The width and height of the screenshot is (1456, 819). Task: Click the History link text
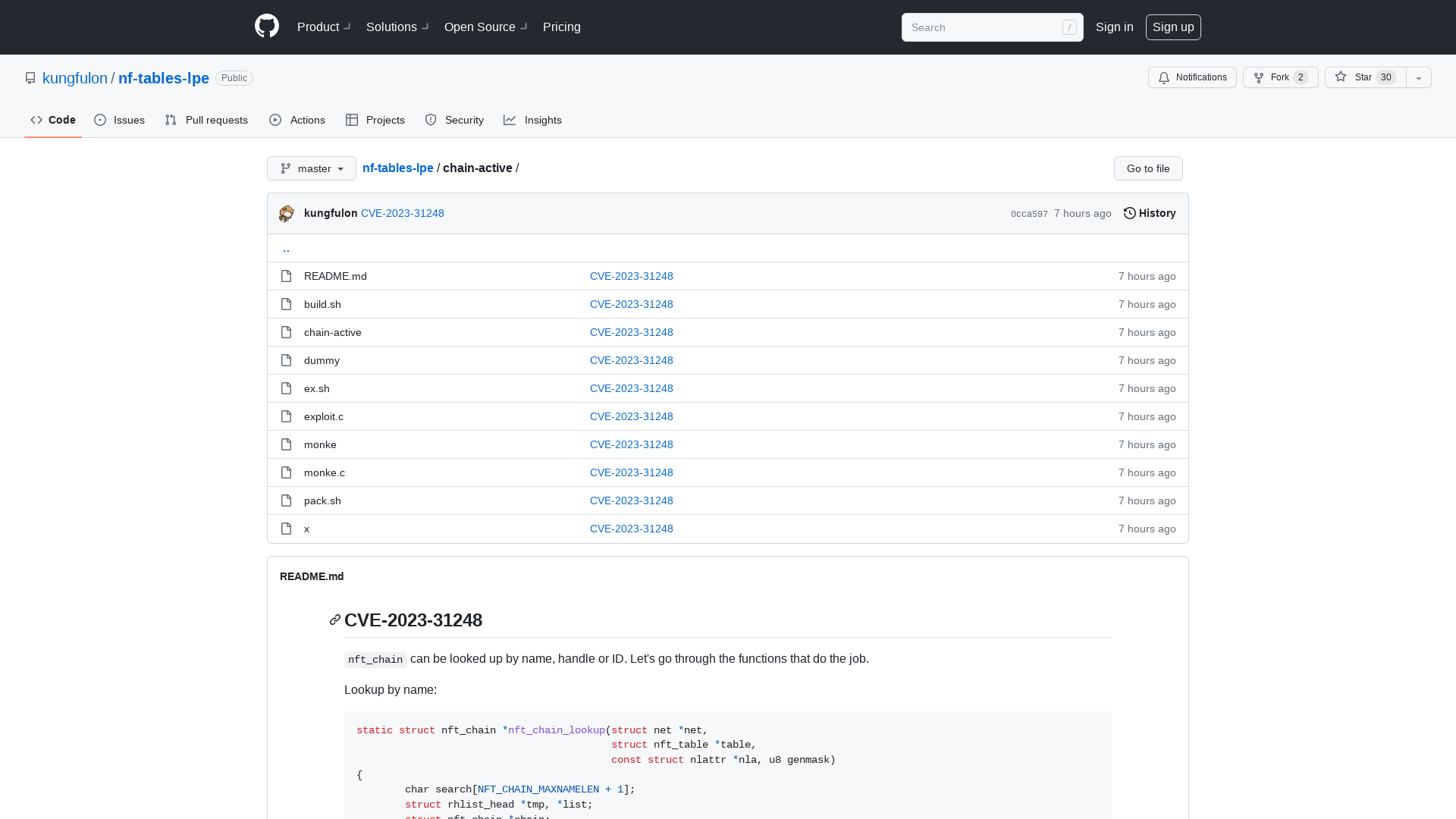tap(1157, 213)
